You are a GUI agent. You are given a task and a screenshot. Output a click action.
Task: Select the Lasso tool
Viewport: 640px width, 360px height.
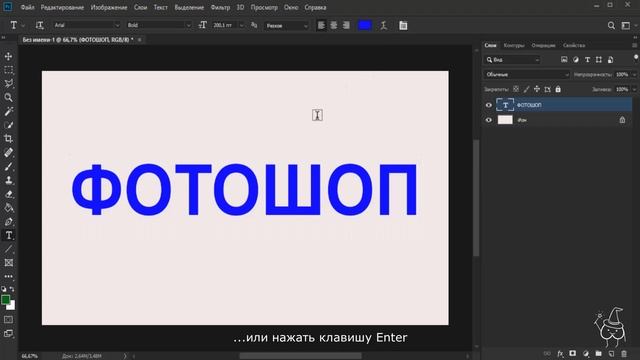click(8, 84)
